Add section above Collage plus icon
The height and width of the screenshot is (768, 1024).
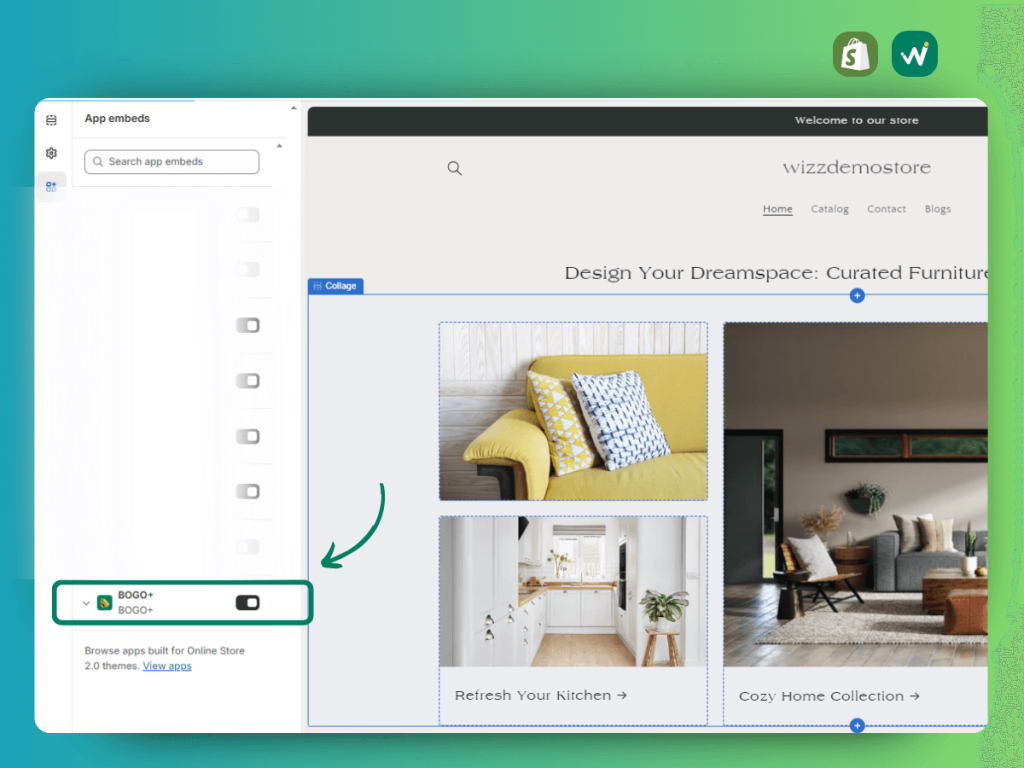(857, 296)
